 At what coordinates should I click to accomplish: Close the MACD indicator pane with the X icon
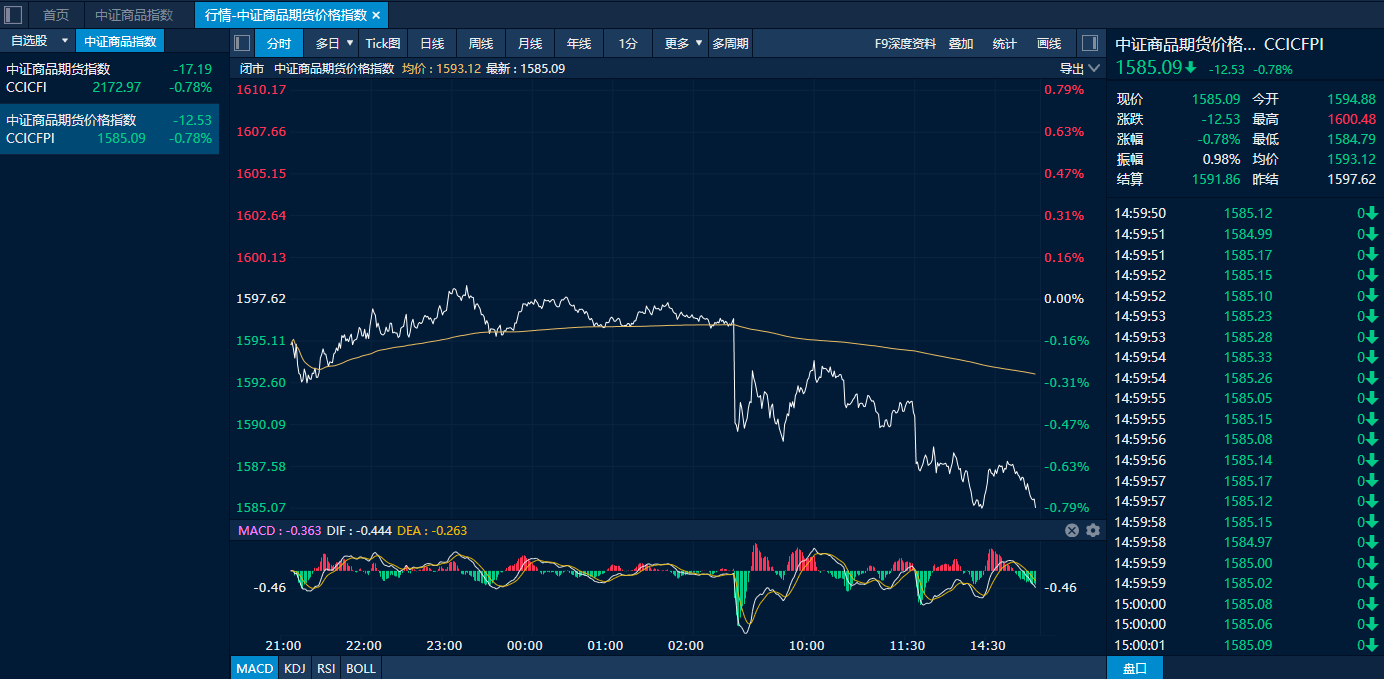[1072, 530]
